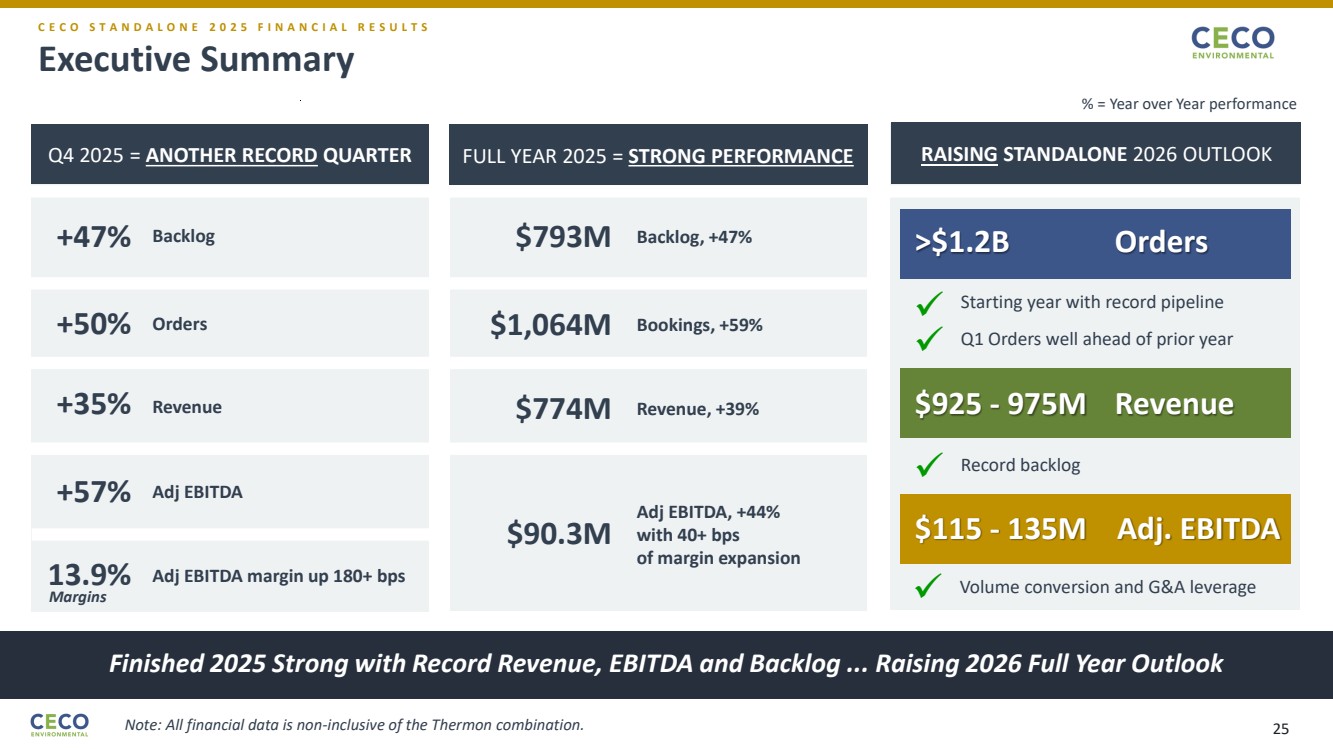Click checkmark next to Q1 Orders well ahead
The height and width of the screenshot is (749, 1333).
(x=930, y=340)
